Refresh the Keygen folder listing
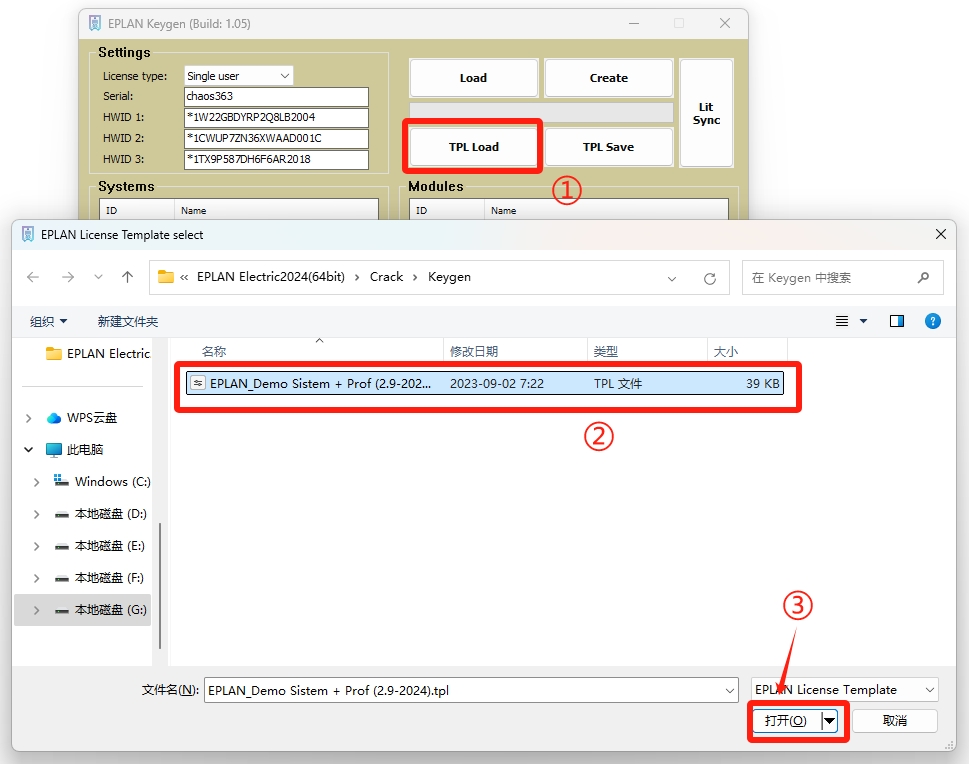Image resolution: width=969 pixels, height=764 pixels. 710,278
